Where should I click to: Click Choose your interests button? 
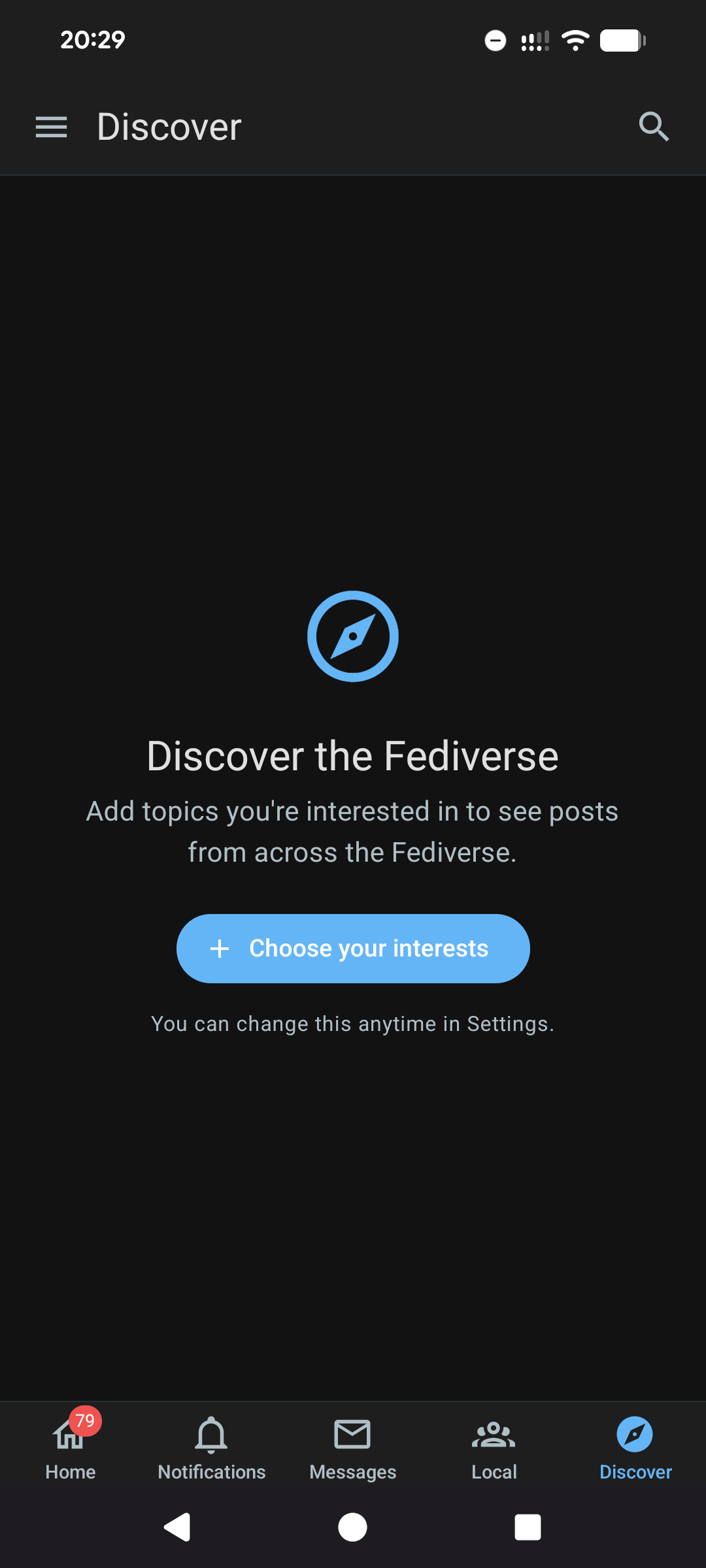tap(353, 949)
